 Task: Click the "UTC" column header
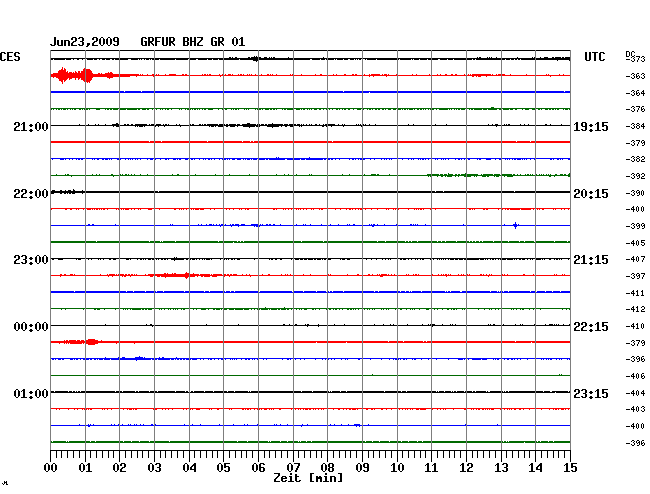[594, 57]
